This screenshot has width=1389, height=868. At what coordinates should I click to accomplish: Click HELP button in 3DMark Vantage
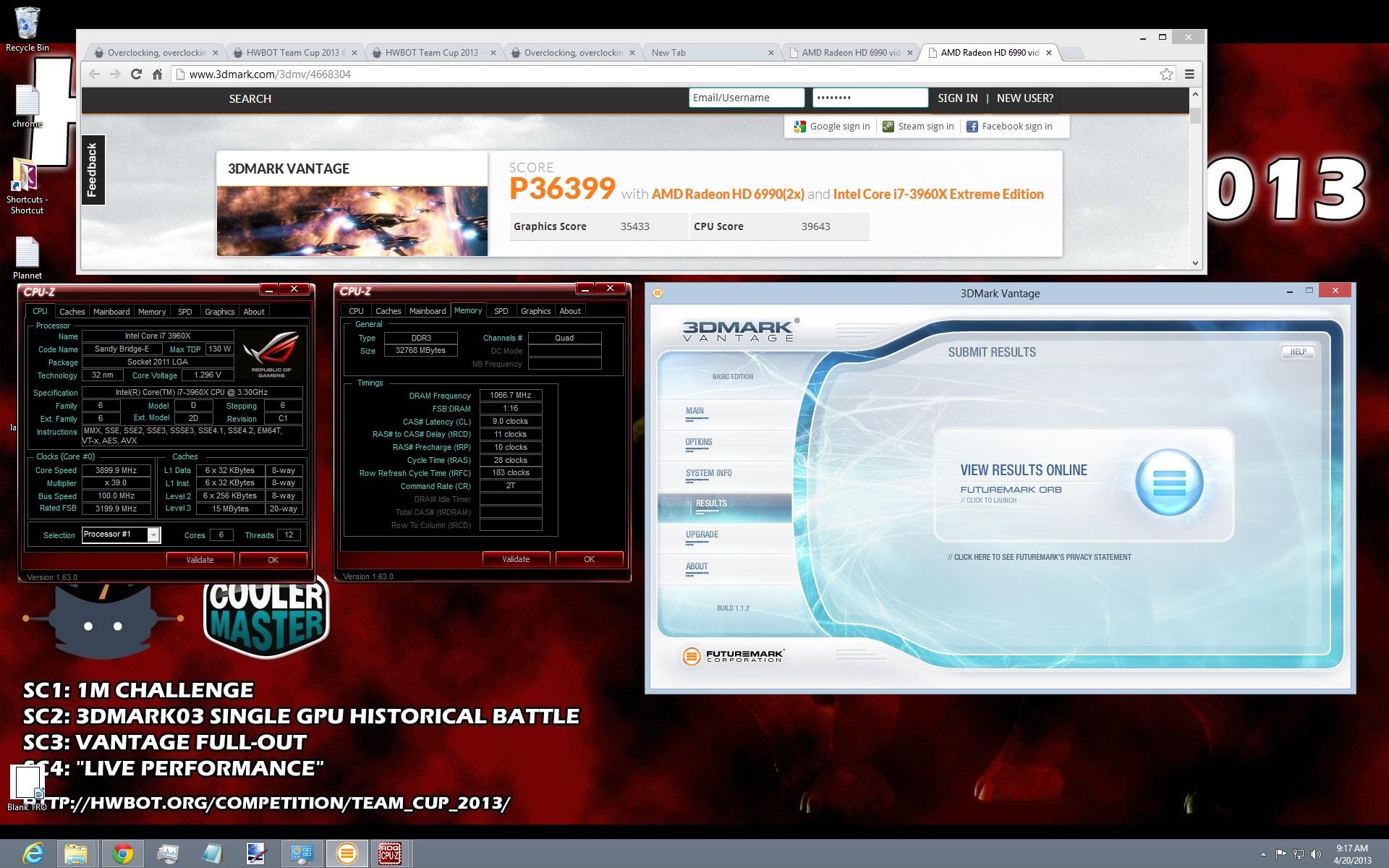tap(1298, 352)
